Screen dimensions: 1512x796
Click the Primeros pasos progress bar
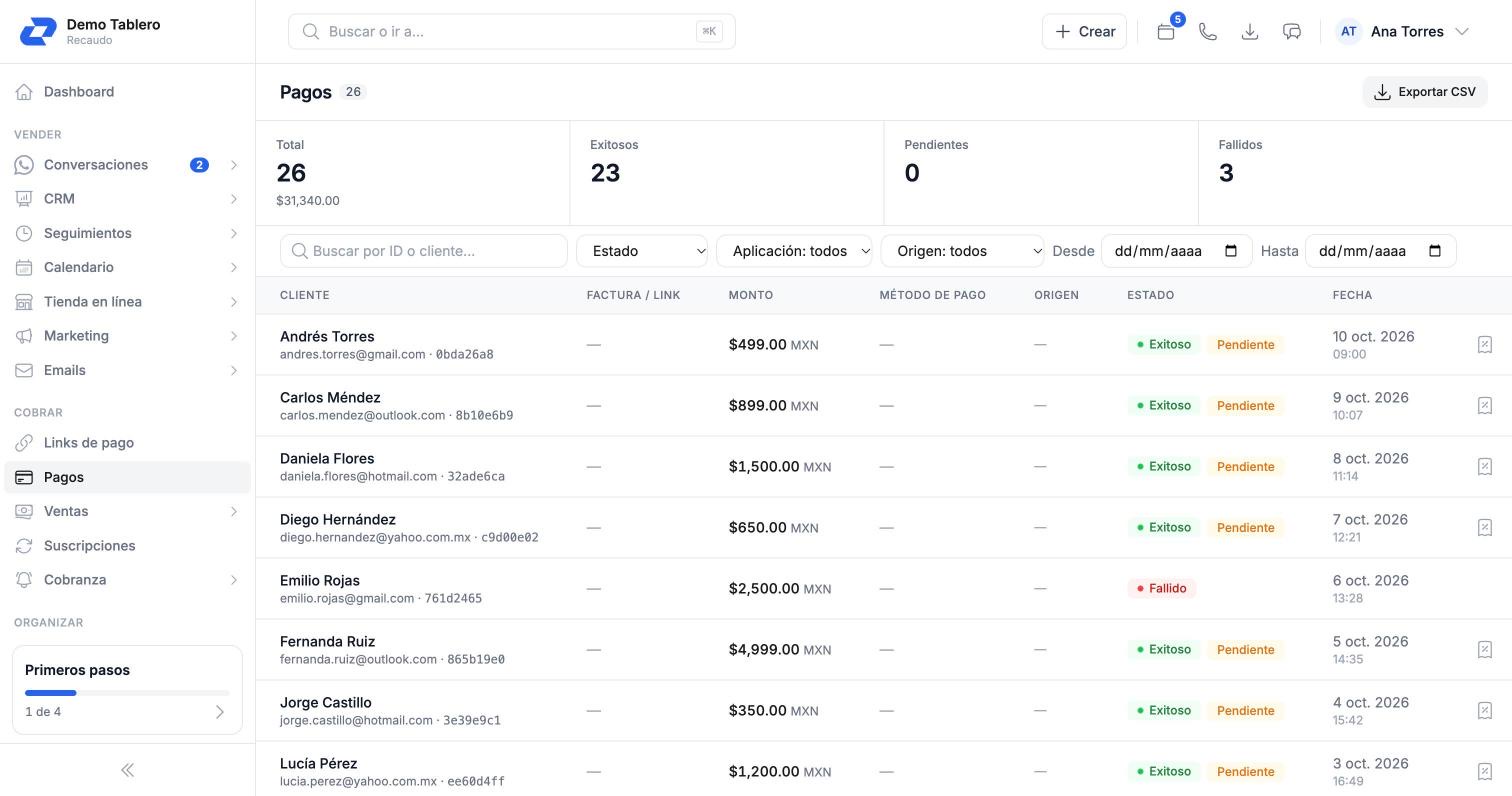(x=127, y=693)
